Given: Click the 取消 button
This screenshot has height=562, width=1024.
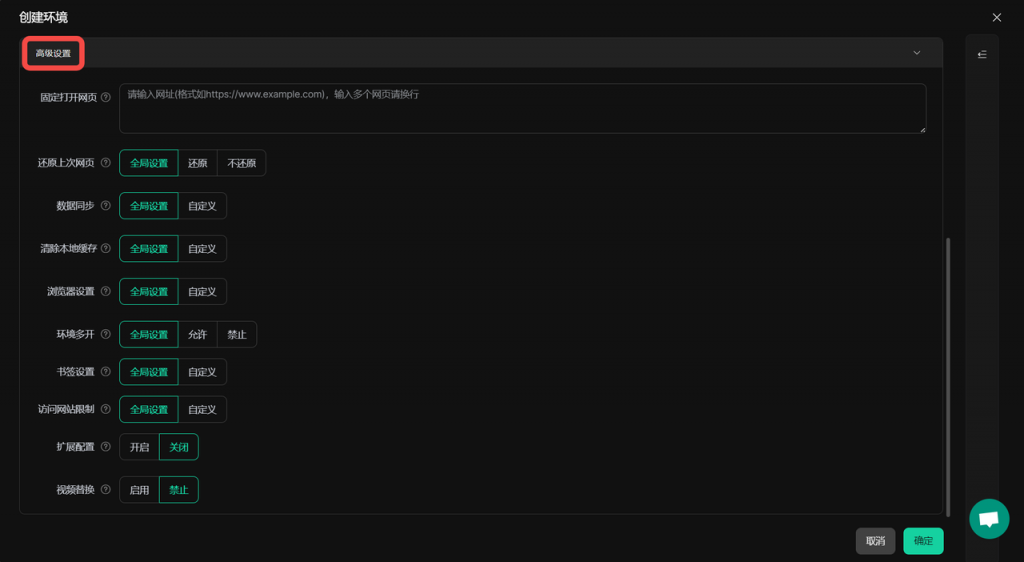Looking at the screenshot, I should point(875,541).
